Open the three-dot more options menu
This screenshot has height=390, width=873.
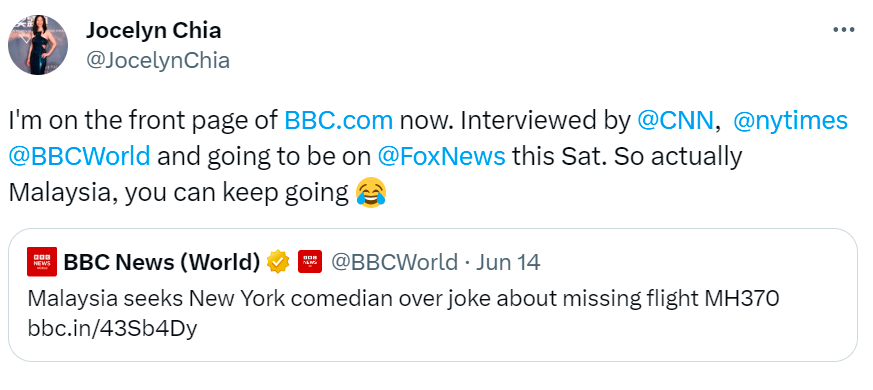[x=843, y=30]
